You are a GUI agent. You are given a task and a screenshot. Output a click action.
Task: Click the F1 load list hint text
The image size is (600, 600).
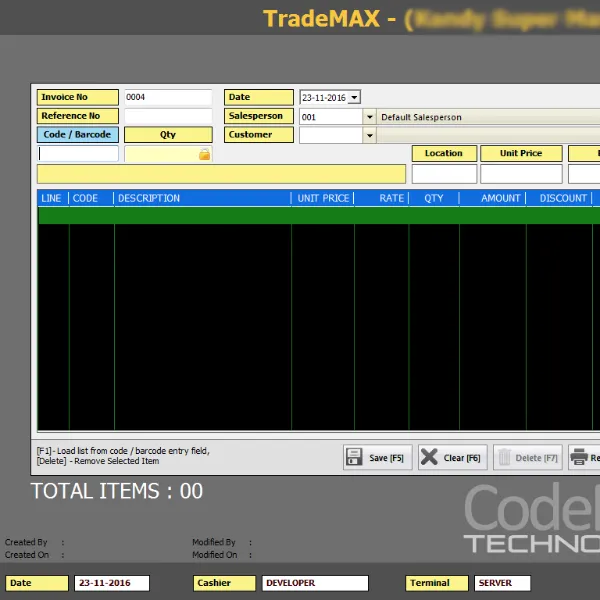(x=123, y=451)
